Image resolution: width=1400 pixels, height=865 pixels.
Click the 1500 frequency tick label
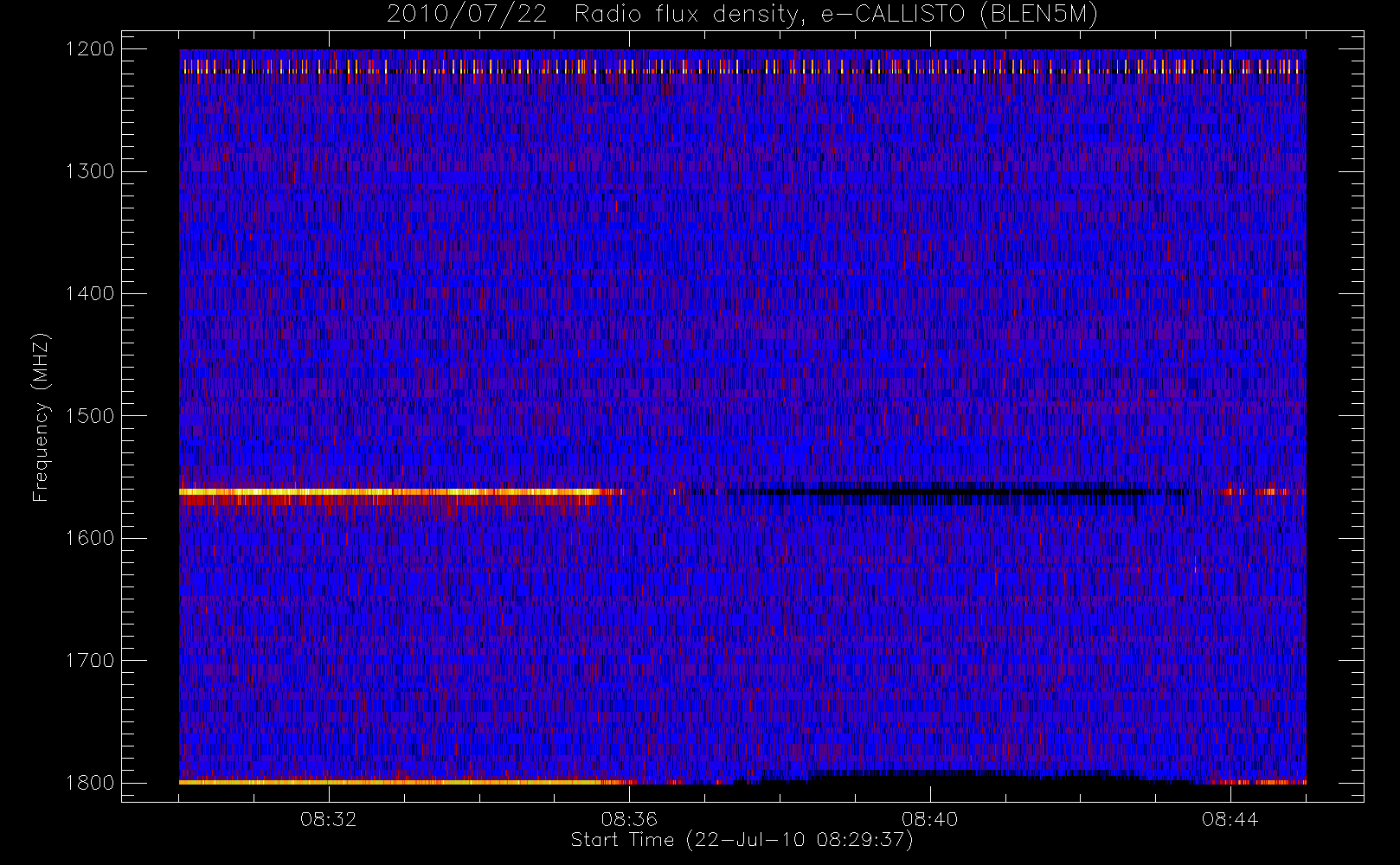click(x=90, y=416)
